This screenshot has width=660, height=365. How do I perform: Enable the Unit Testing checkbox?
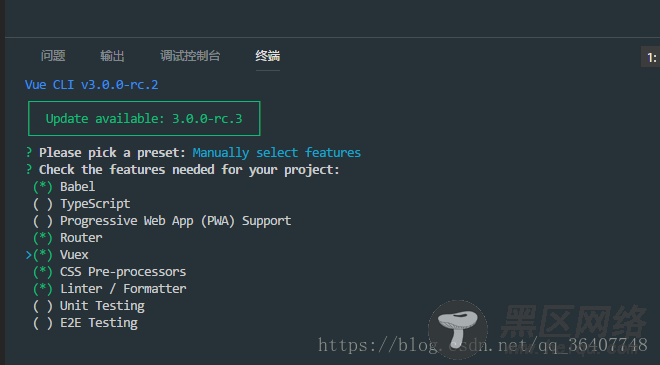(x=43, y=306)
